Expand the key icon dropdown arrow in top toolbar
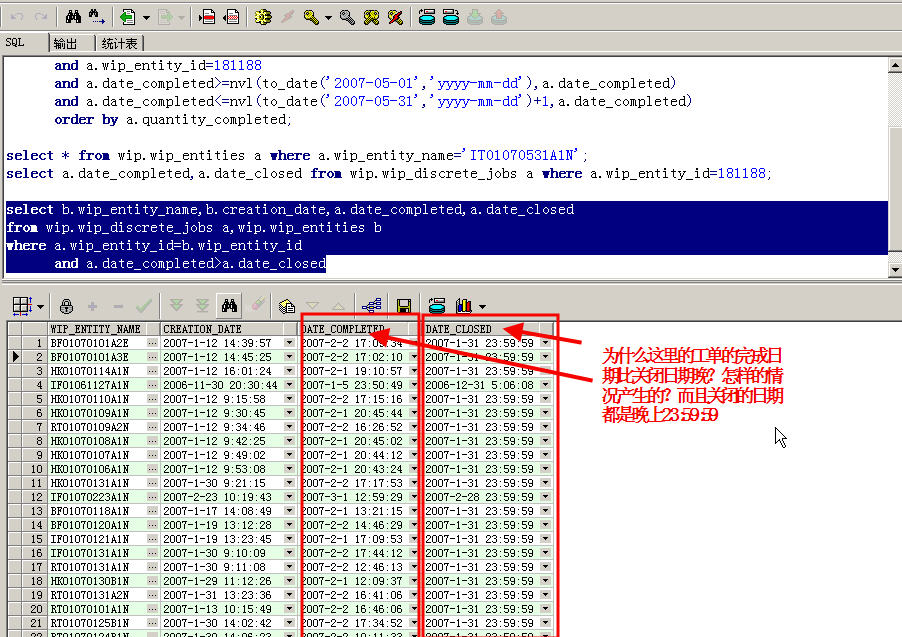 [327, 17]
